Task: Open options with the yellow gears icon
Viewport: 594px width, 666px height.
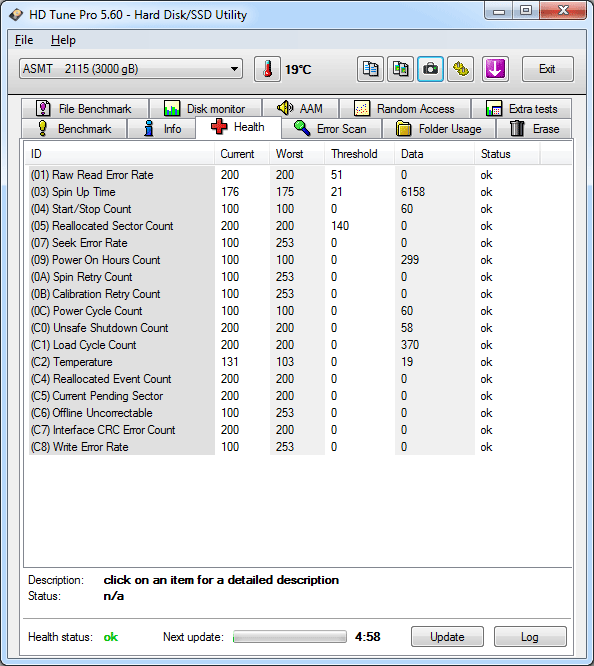Action: [x=461, y=69]
